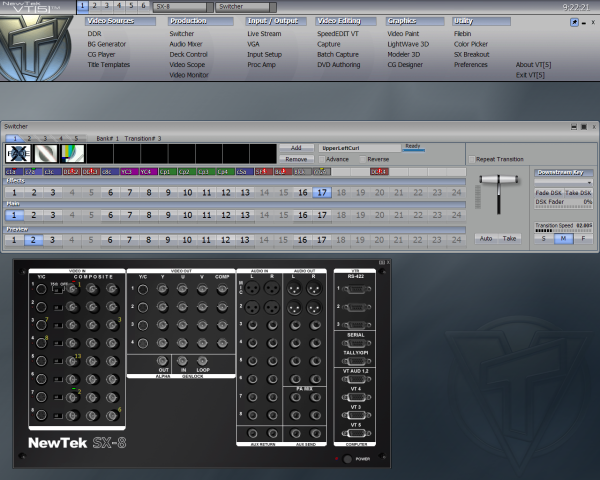Viewport: 600px width, 480px height.
Task: Click the UpperLeftCurl transition name field
Action: (360, 148)
